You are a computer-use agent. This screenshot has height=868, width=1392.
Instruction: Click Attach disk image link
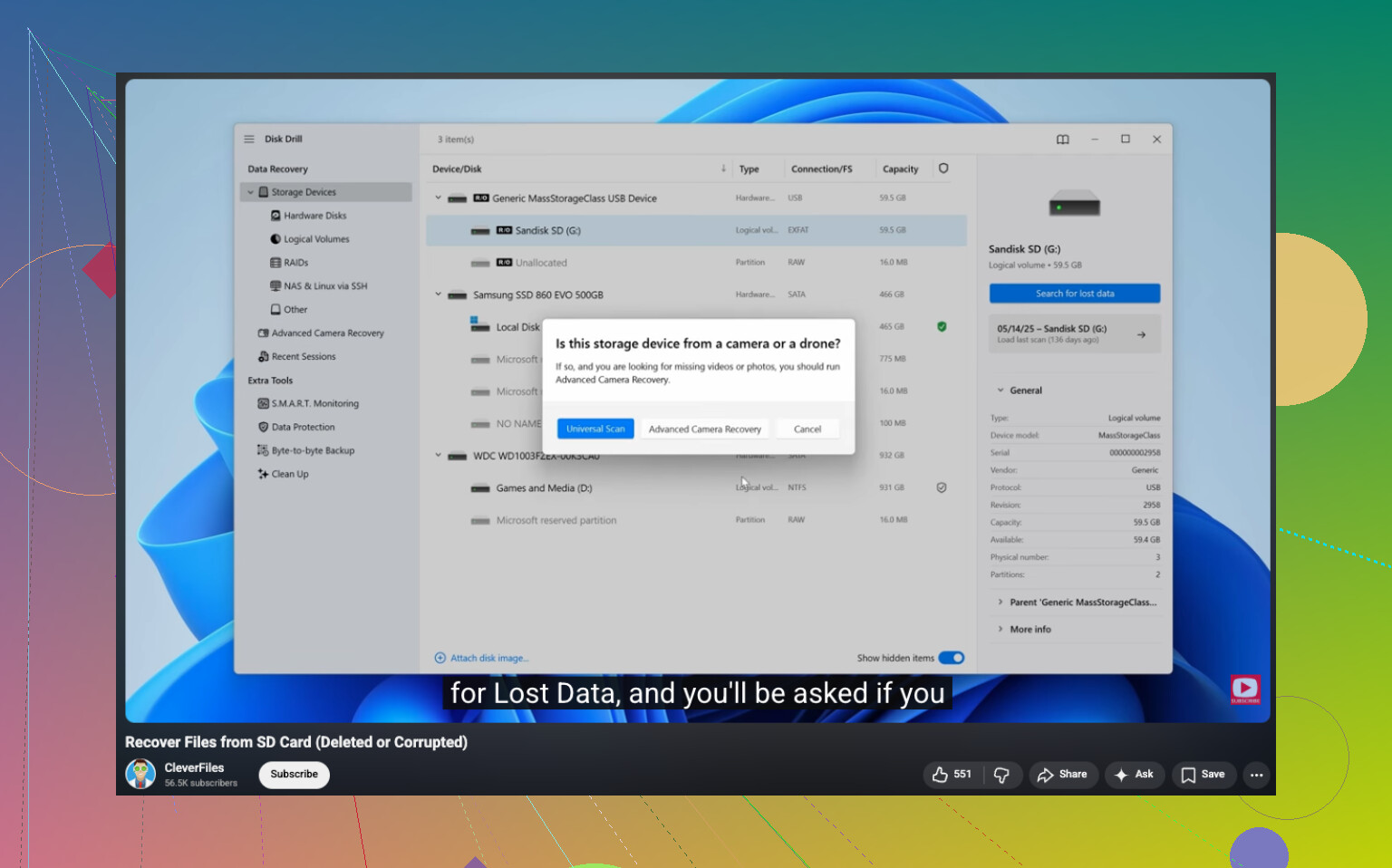pos(489,659)
